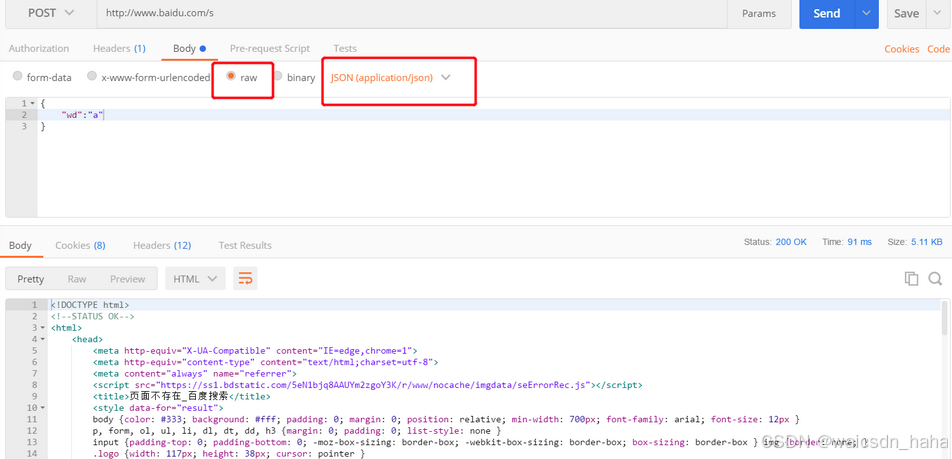Viewport: 952px width, 459px height.
Task: Open the Params editor
Action: point(759,13)
